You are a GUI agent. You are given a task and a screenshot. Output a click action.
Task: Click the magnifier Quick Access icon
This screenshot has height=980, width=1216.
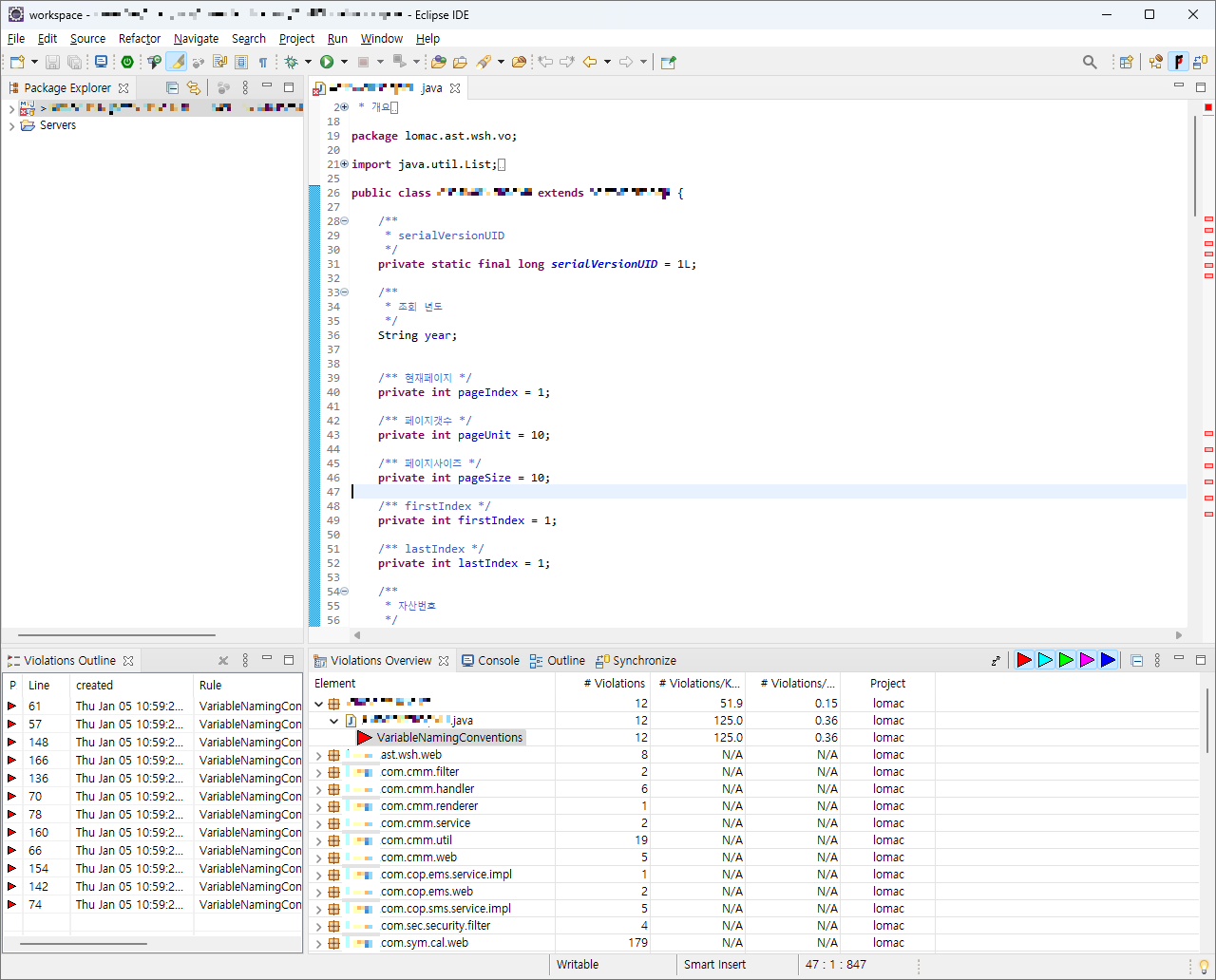[x=1090, y=62]
